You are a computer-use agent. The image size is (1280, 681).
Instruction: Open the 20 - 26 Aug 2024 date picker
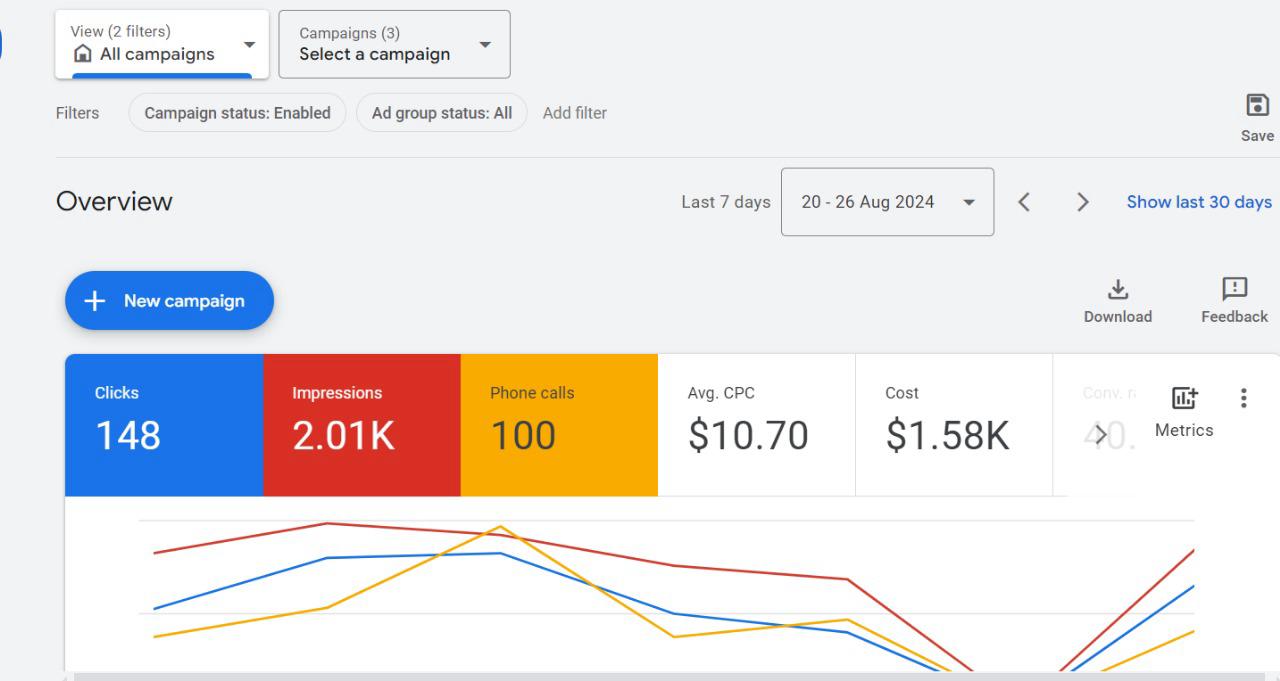tap(887, 202)
